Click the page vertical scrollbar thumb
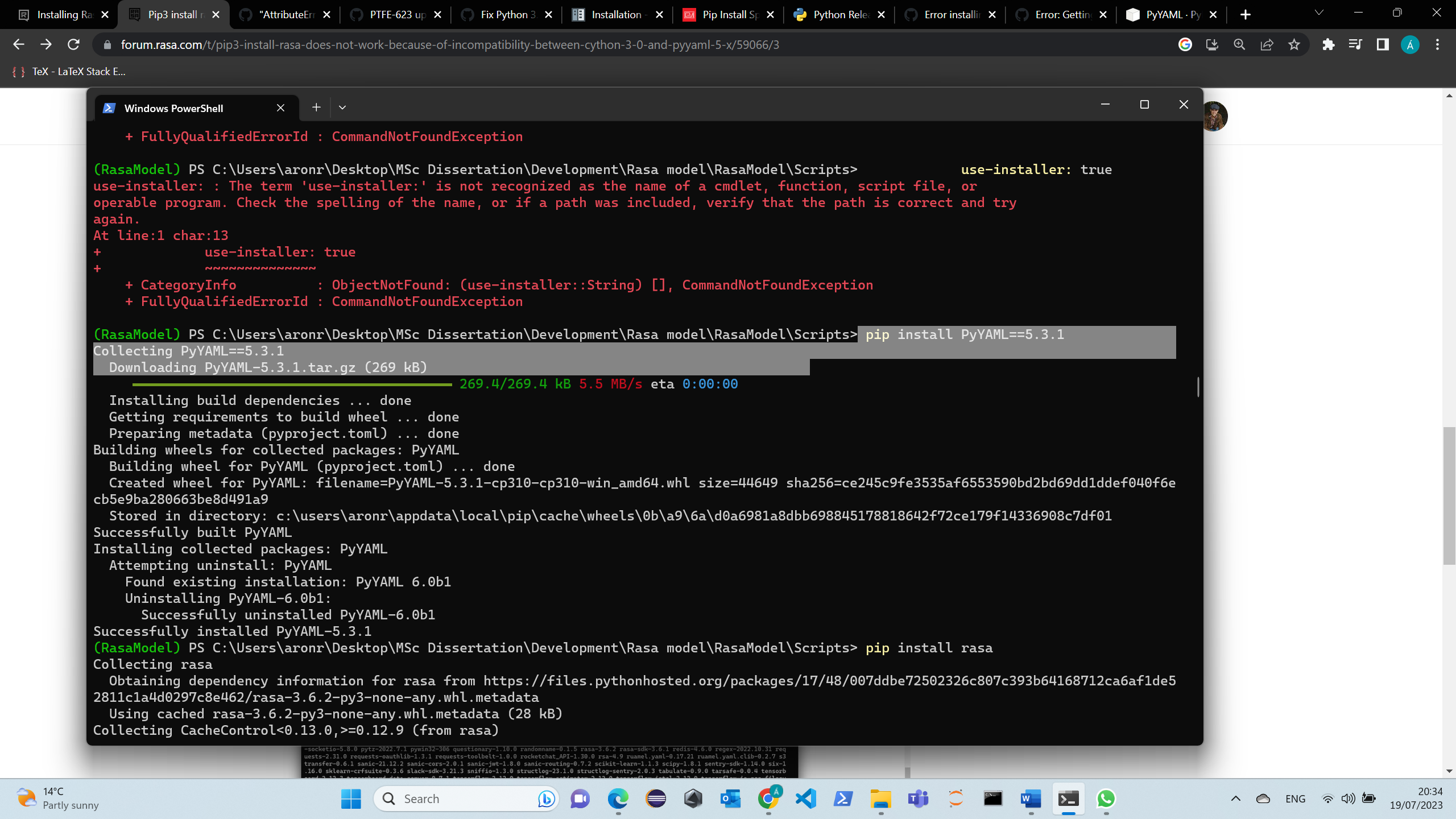This screenshot has width=1456, height=819. point(1449,495)
